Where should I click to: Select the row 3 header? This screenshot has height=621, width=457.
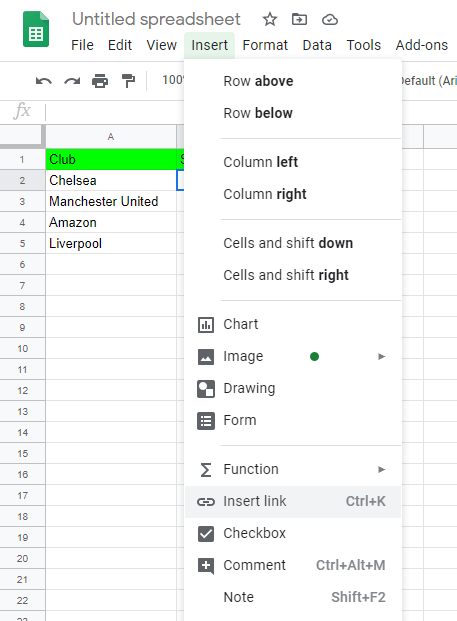coord(22,201)
